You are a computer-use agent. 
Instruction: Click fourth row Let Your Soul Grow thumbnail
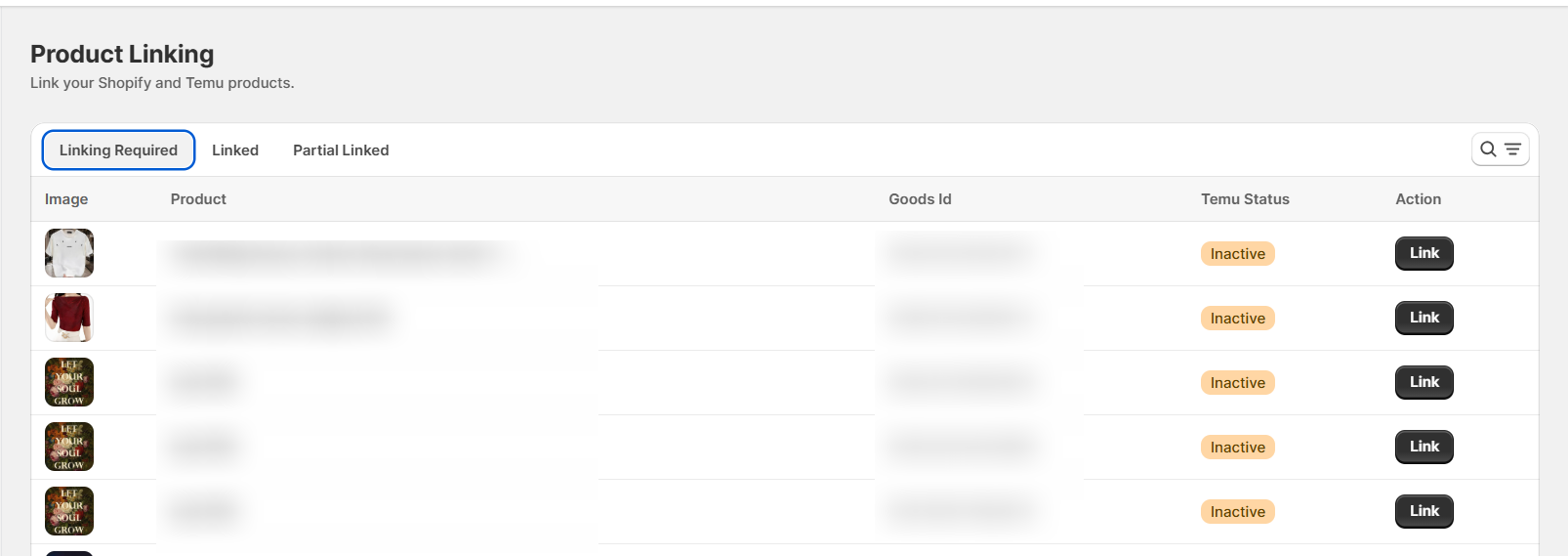69,447
